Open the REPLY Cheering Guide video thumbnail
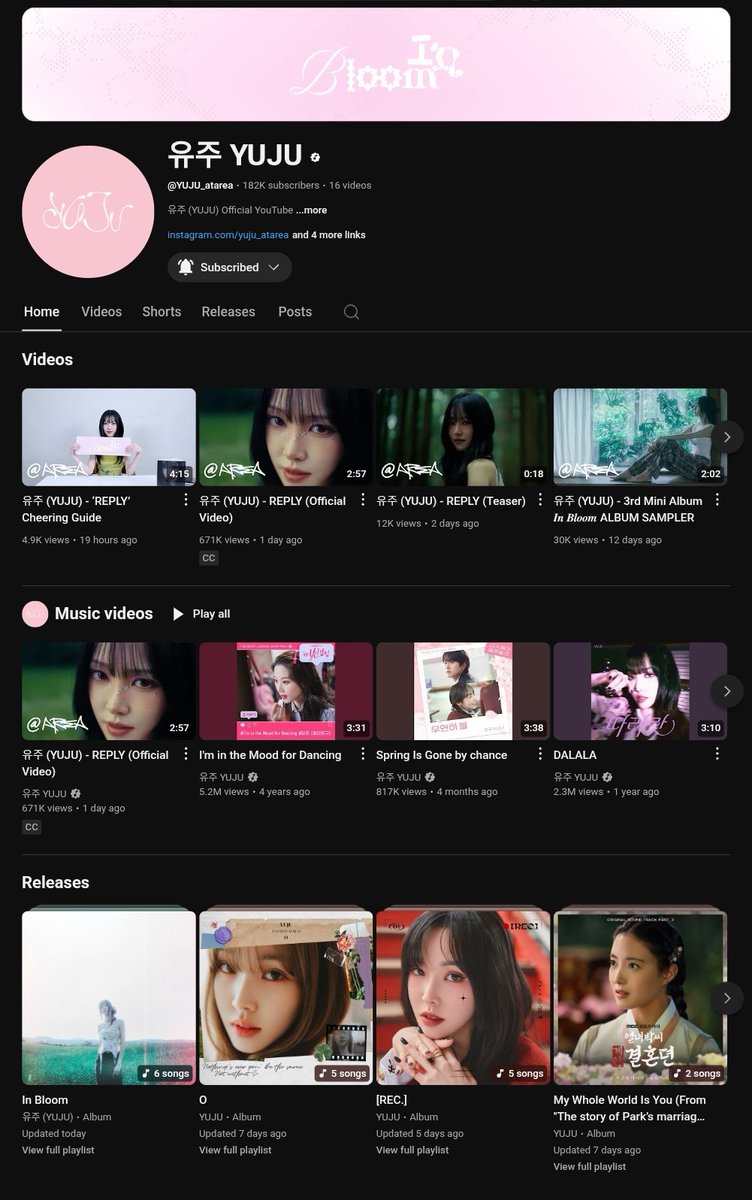 (109, 437)
